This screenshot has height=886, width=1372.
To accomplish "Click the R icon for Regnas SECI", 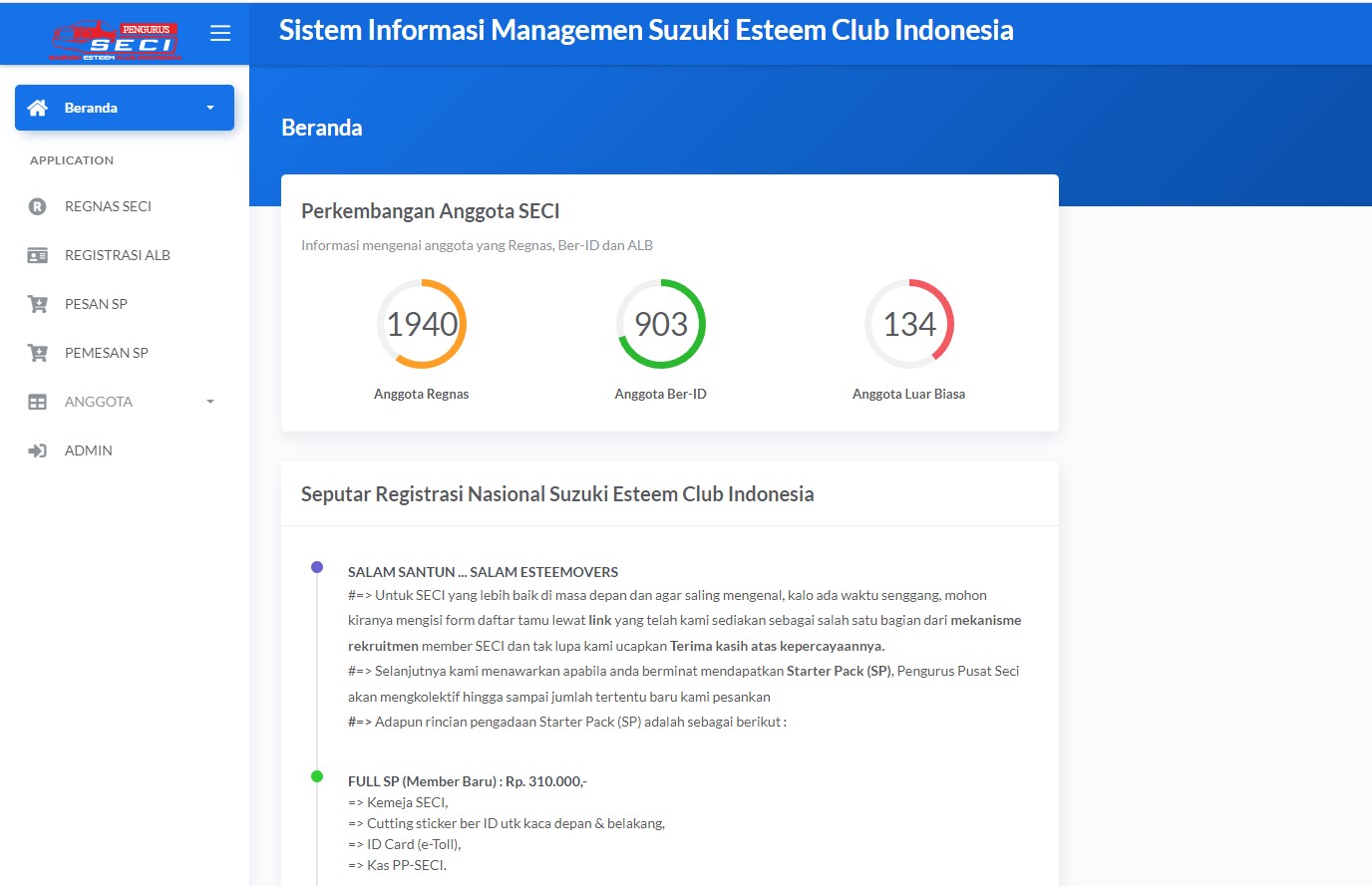I will coord(38,206).
